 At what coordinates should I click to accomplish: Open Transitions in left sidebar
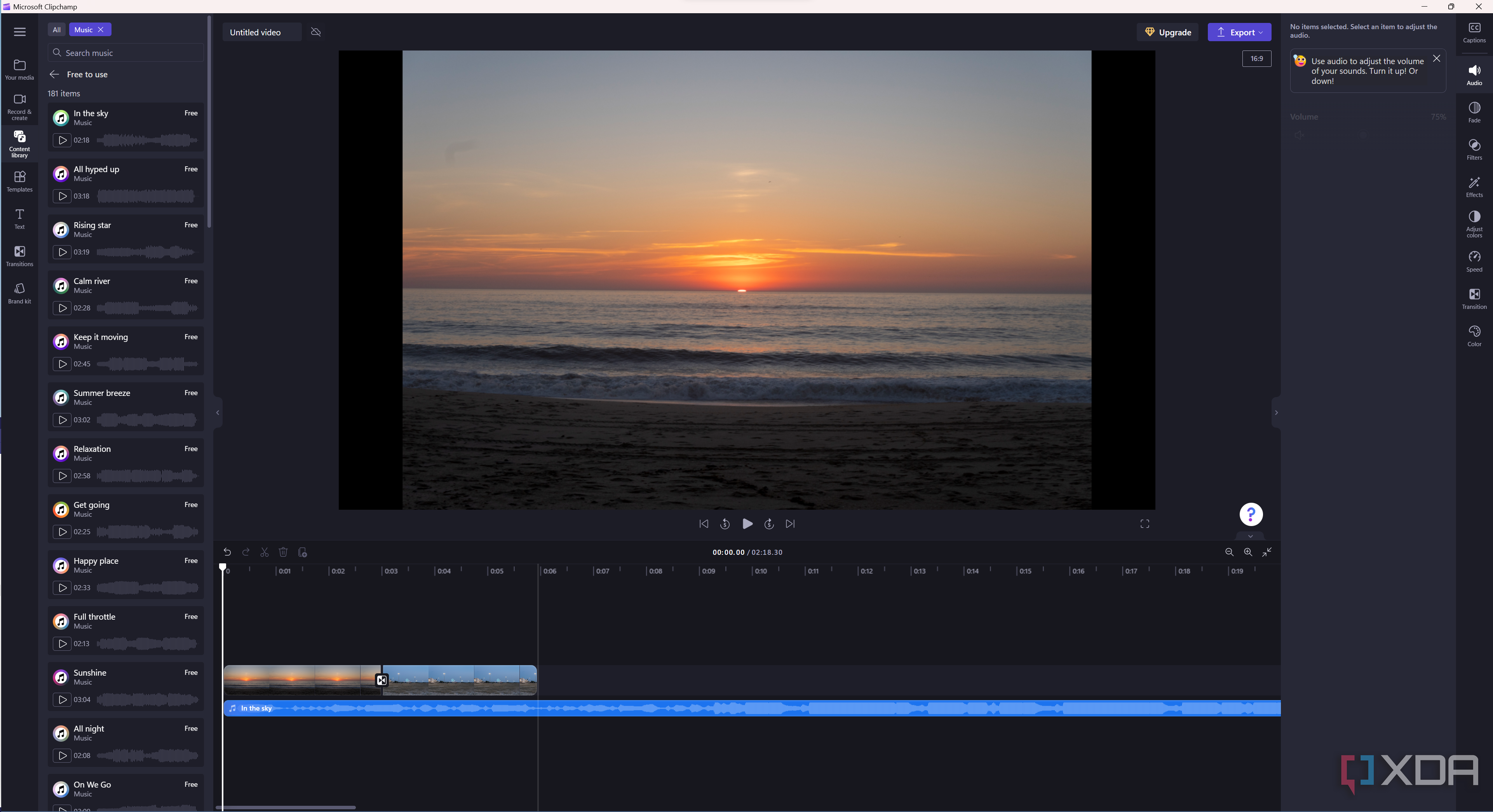coord(20,256)
